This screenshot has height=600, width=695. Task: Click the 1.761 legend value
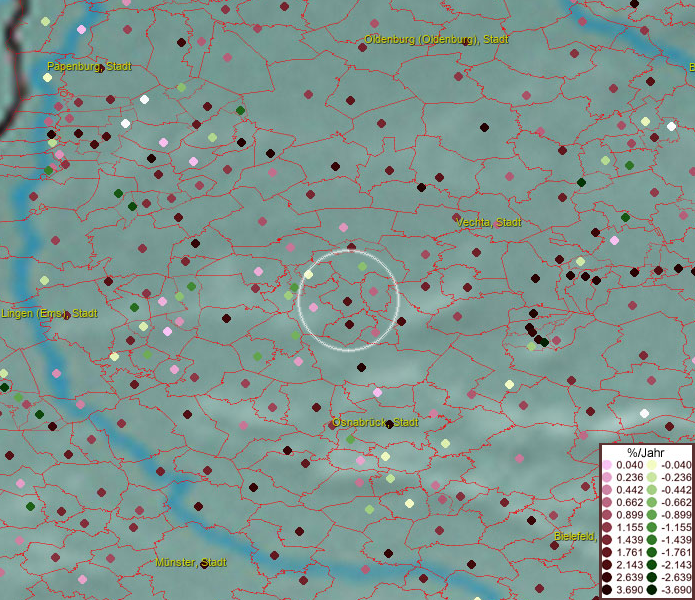pos(629,552)
